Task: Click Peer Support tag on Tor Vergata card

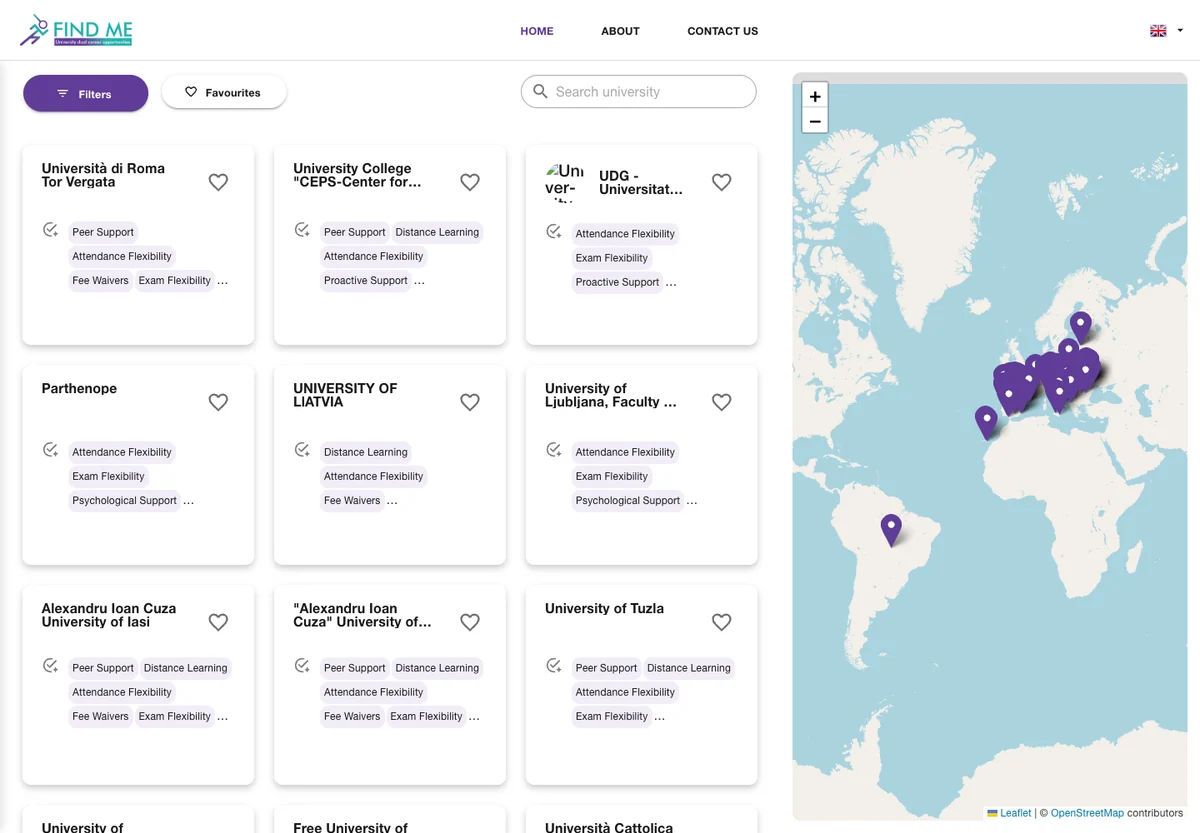Action: (x=103, y=232)
